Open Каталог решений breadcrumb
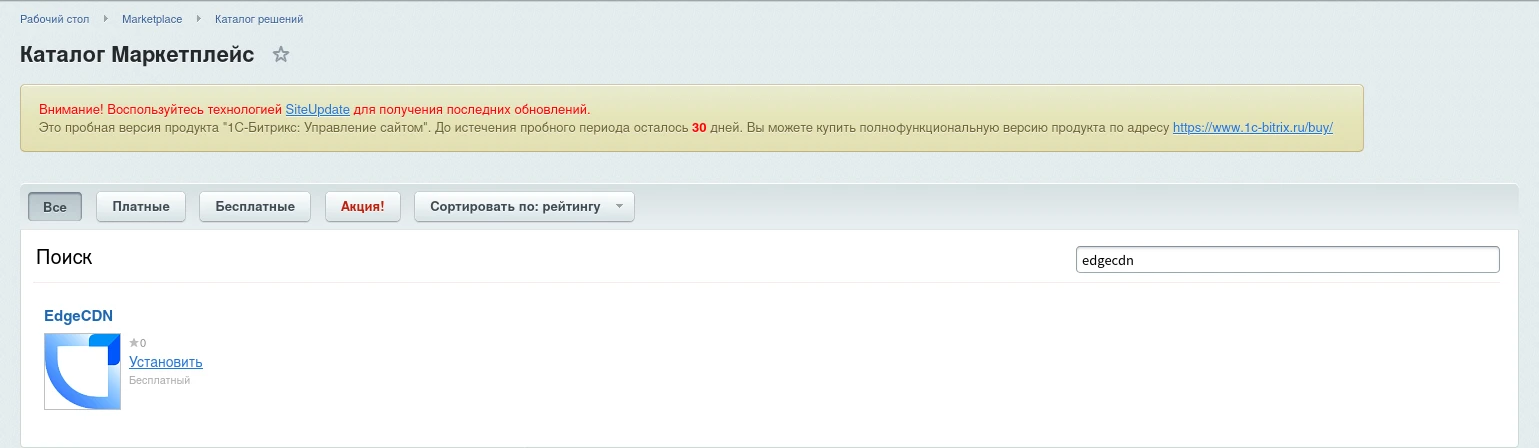 pos(259,19)
